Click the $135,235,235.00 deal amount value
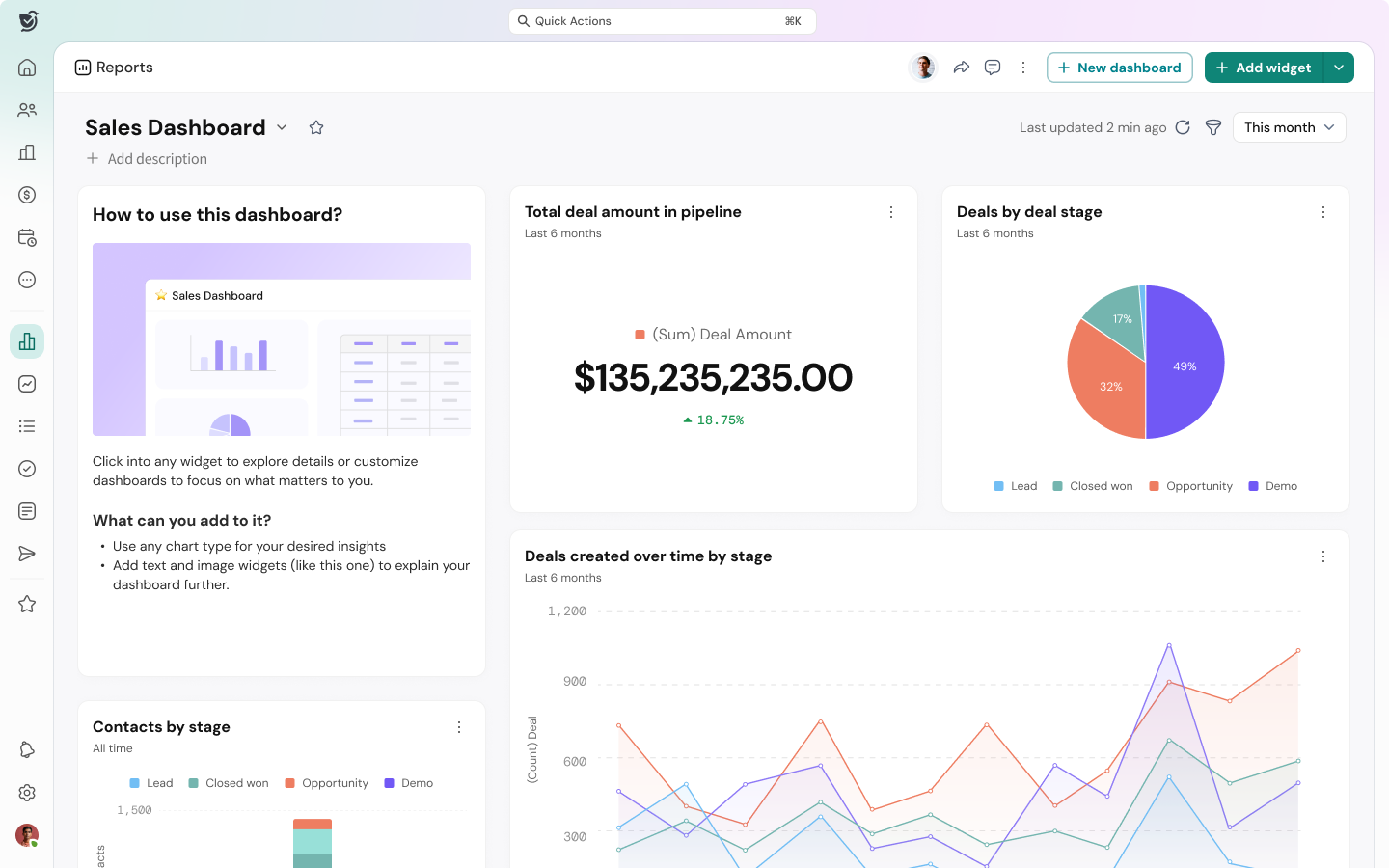Screen dimensions: 1389x868 point(713,378)
